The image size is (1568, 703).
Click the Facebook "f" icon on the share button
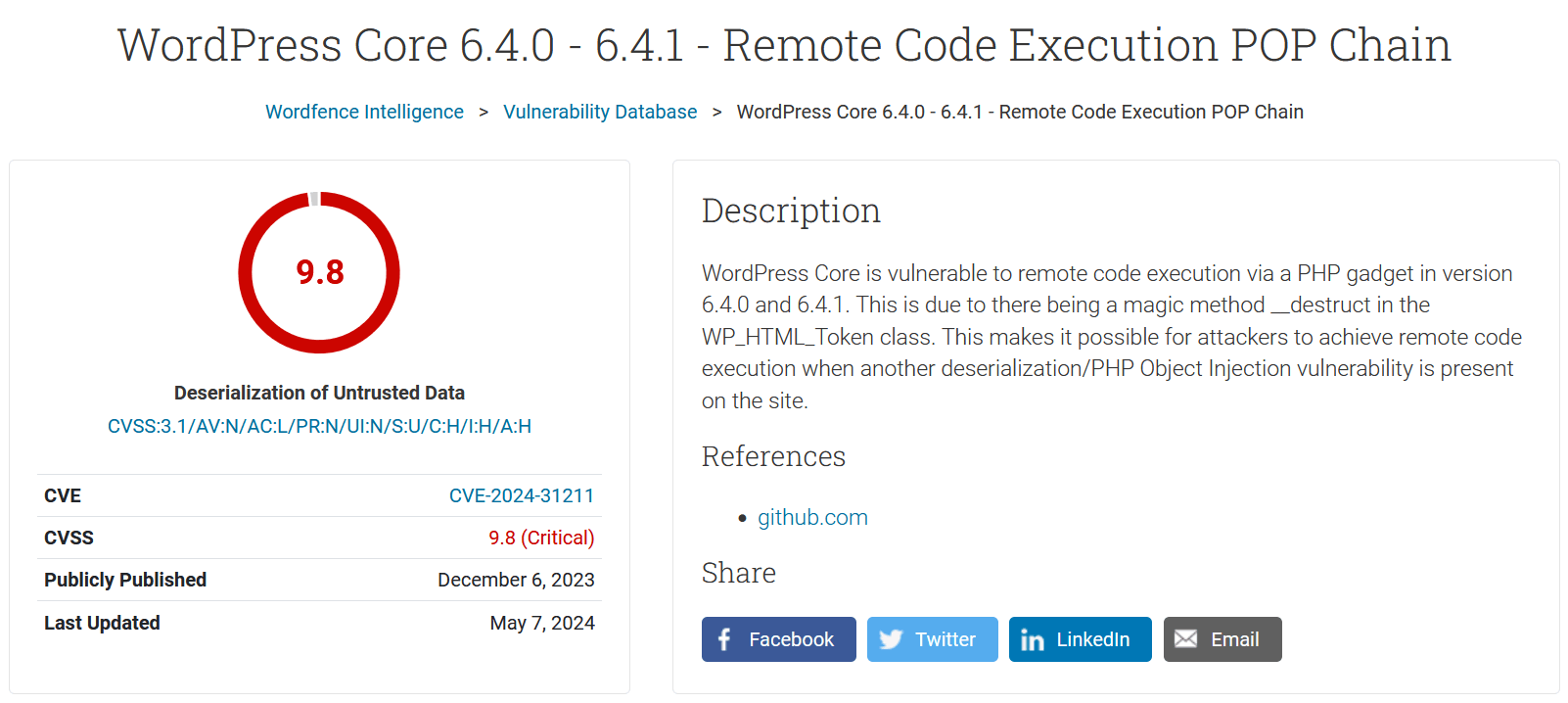(722, 639)
